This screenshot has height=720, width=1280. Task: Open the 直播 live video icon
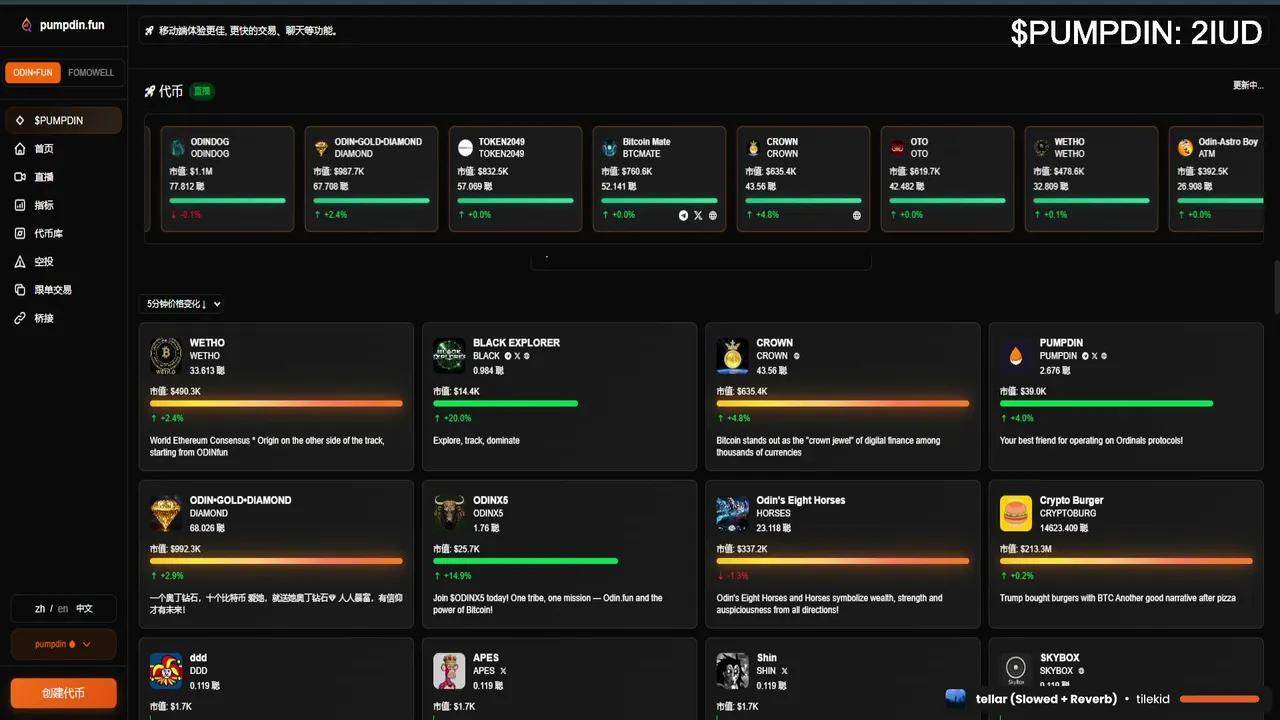tap(20, 177)
